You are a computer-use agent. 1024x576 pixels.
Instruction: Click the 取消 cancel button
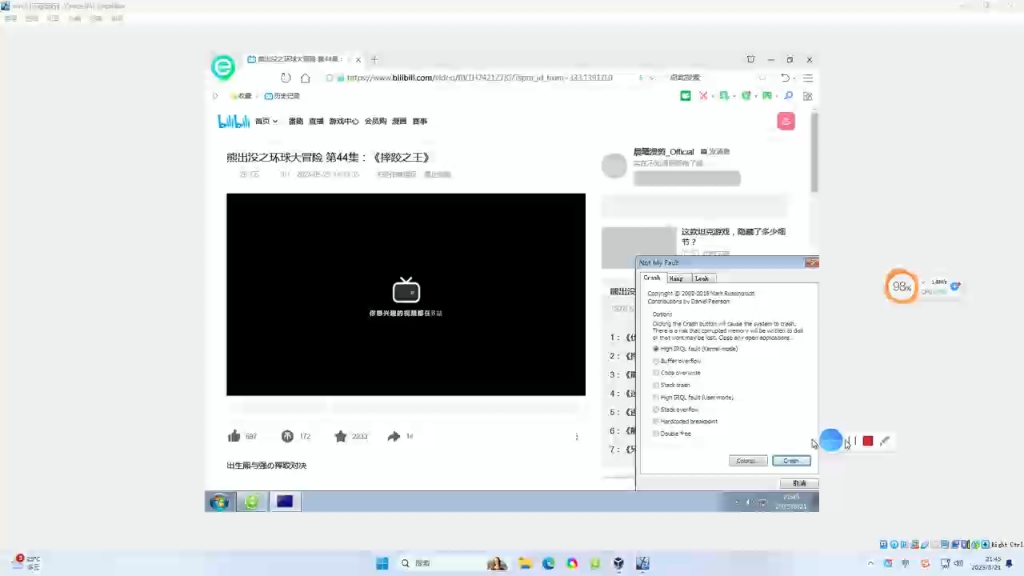point(799,483)
